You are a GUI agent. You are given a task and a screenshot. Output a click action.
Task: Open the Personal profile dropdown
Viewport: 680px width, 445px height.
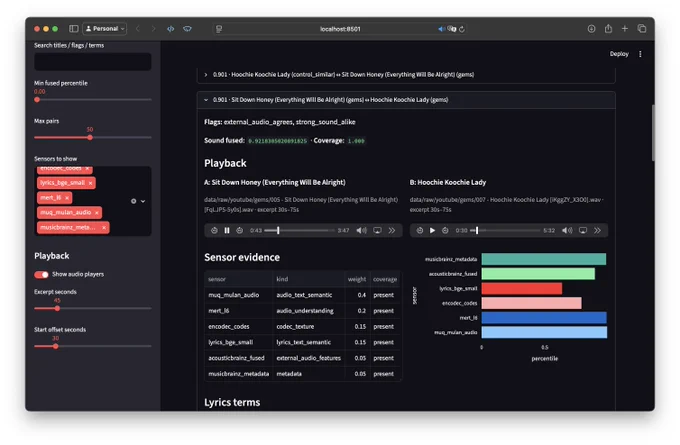click(105, 29)
